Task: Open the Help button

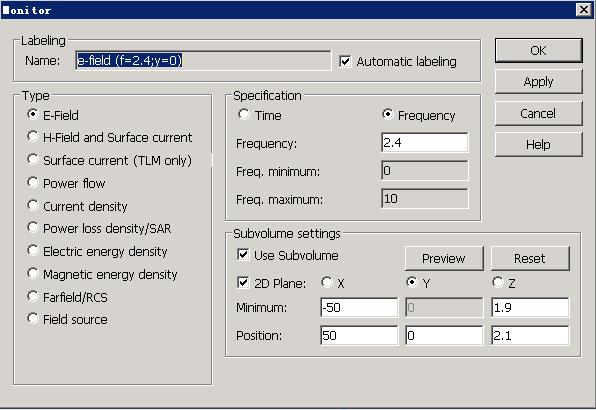Action: tap(538, 144)
